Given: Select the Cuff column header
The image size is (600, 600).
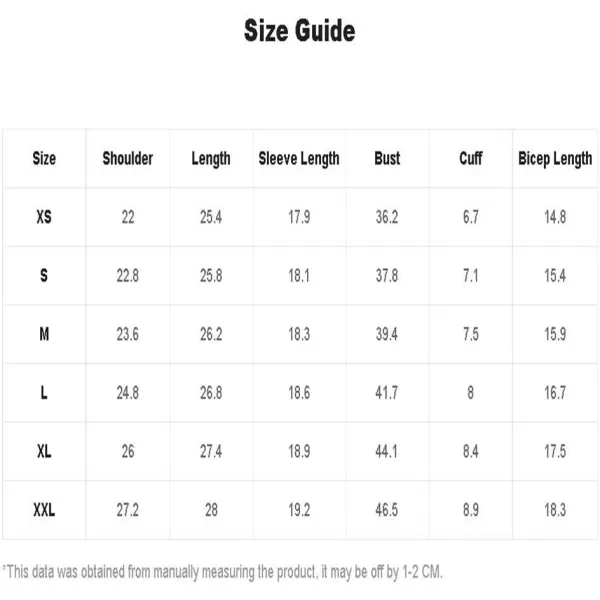Looking at the screenshot, I should click(x=471, y=158).
